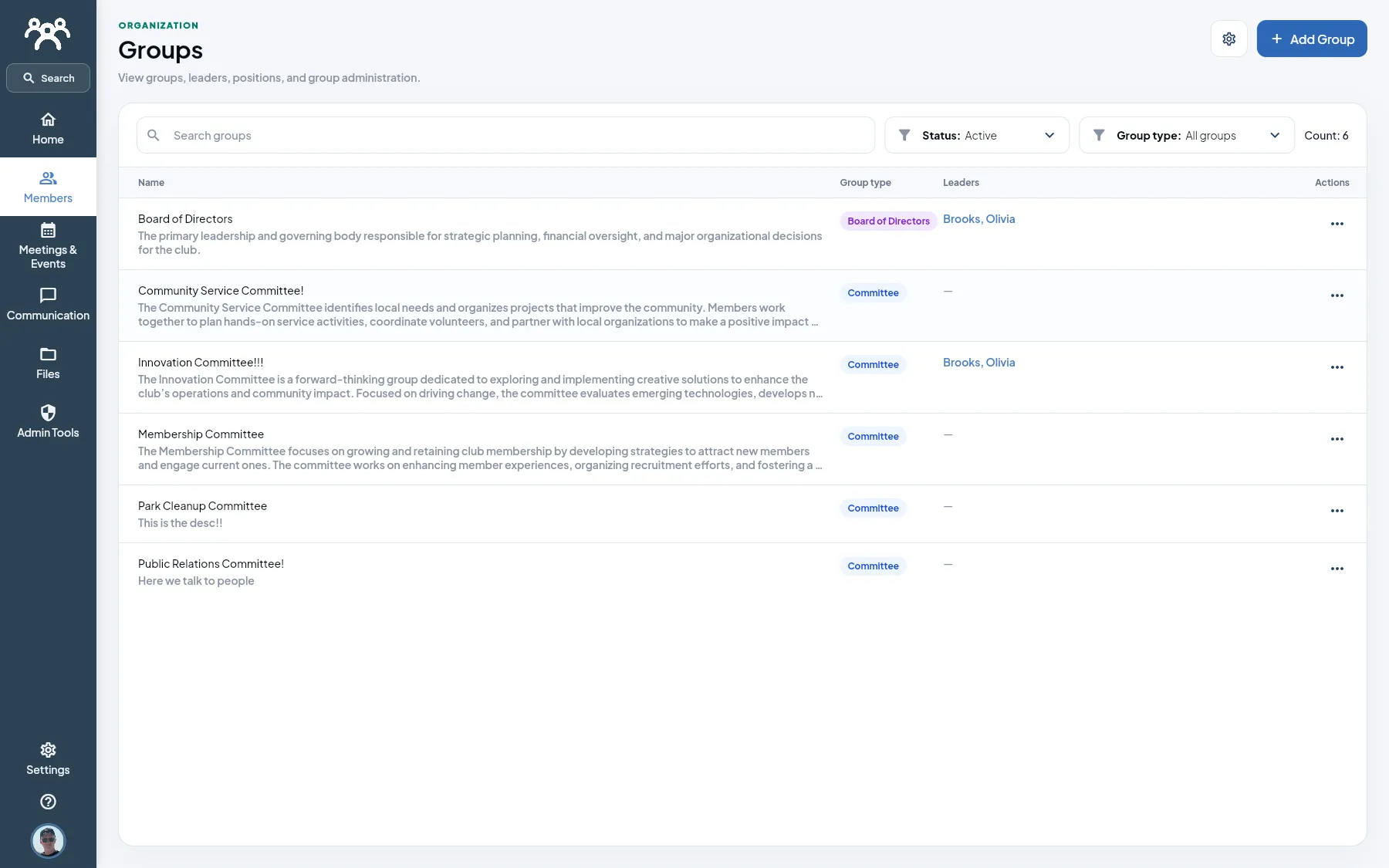Click the Add Group button
Screen dimensions: 1389x868
(x=1311, y=39)
